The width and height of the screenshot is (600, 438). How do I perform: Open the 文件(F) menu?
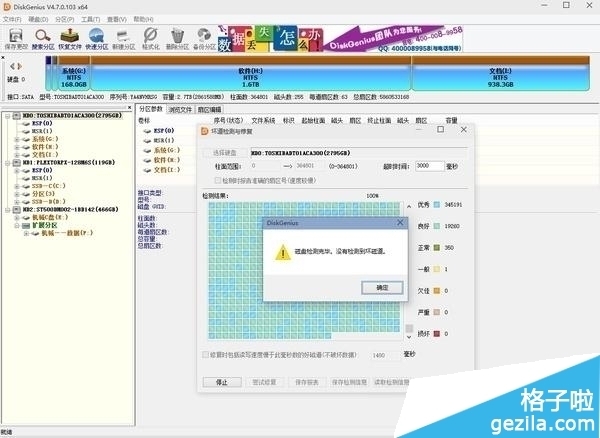pyautogui.click(x=12, y=19)
